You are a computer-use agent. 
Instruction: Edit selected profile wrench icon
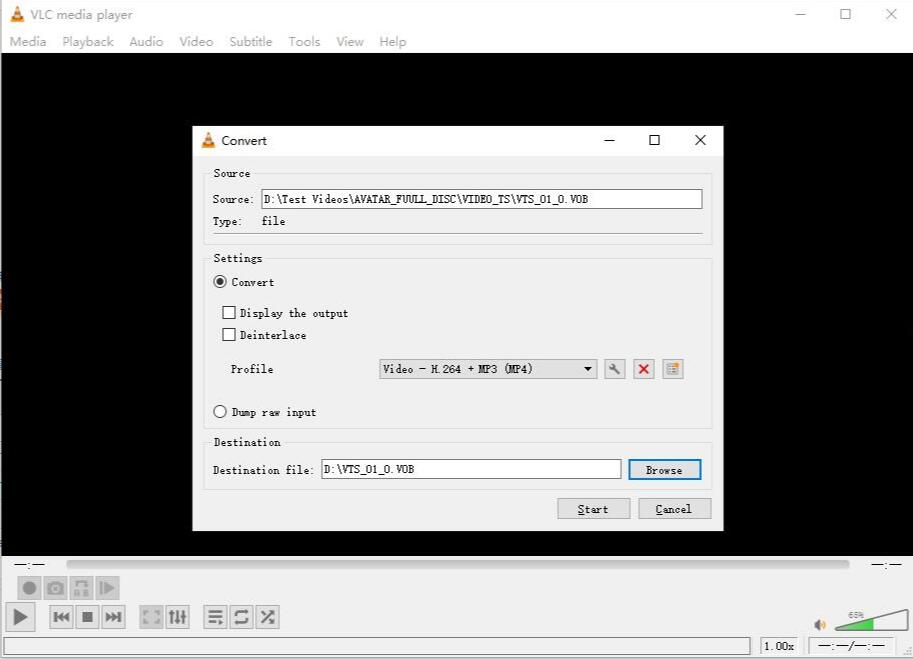614,369
